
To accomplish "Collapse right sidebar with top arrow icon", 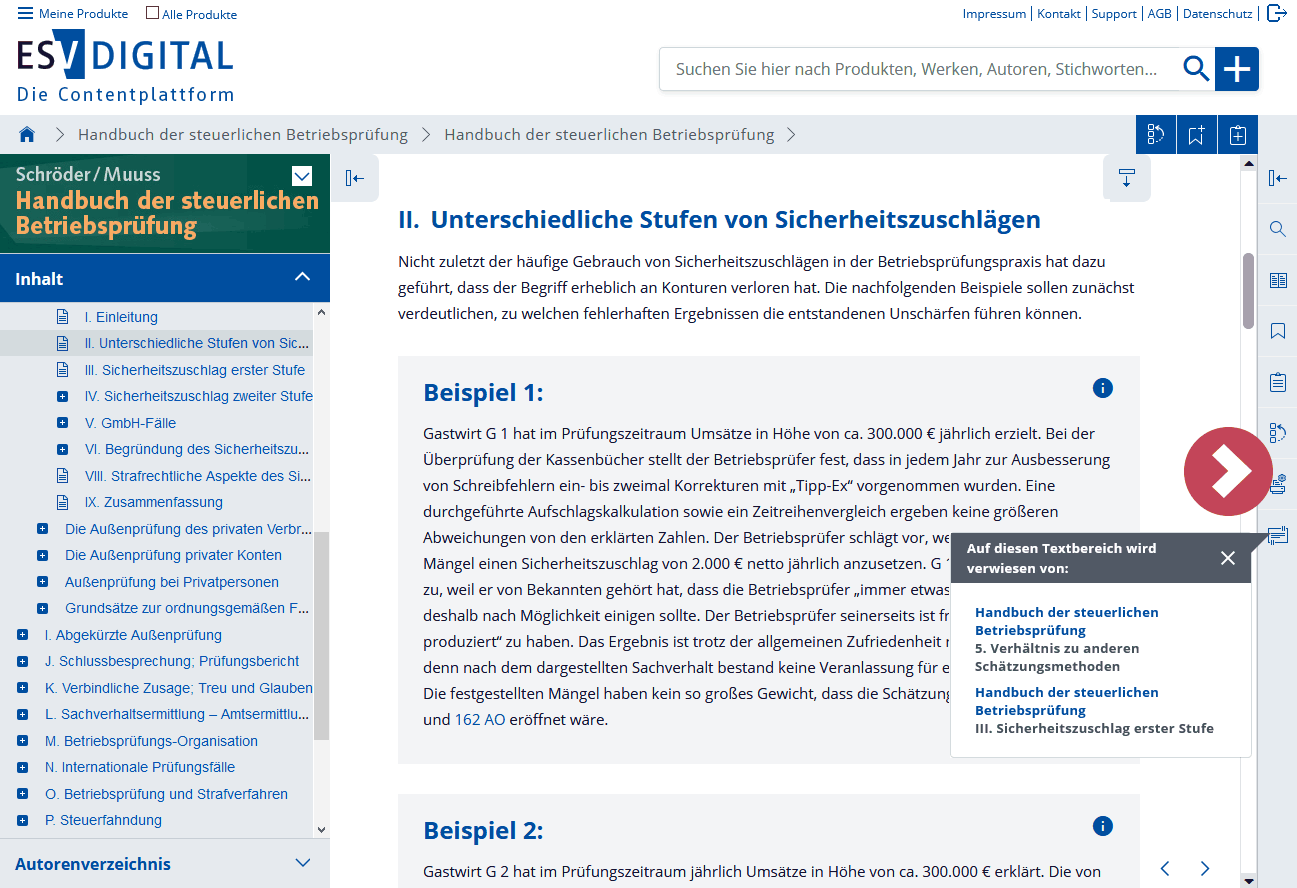I will tap(1278, 178).
